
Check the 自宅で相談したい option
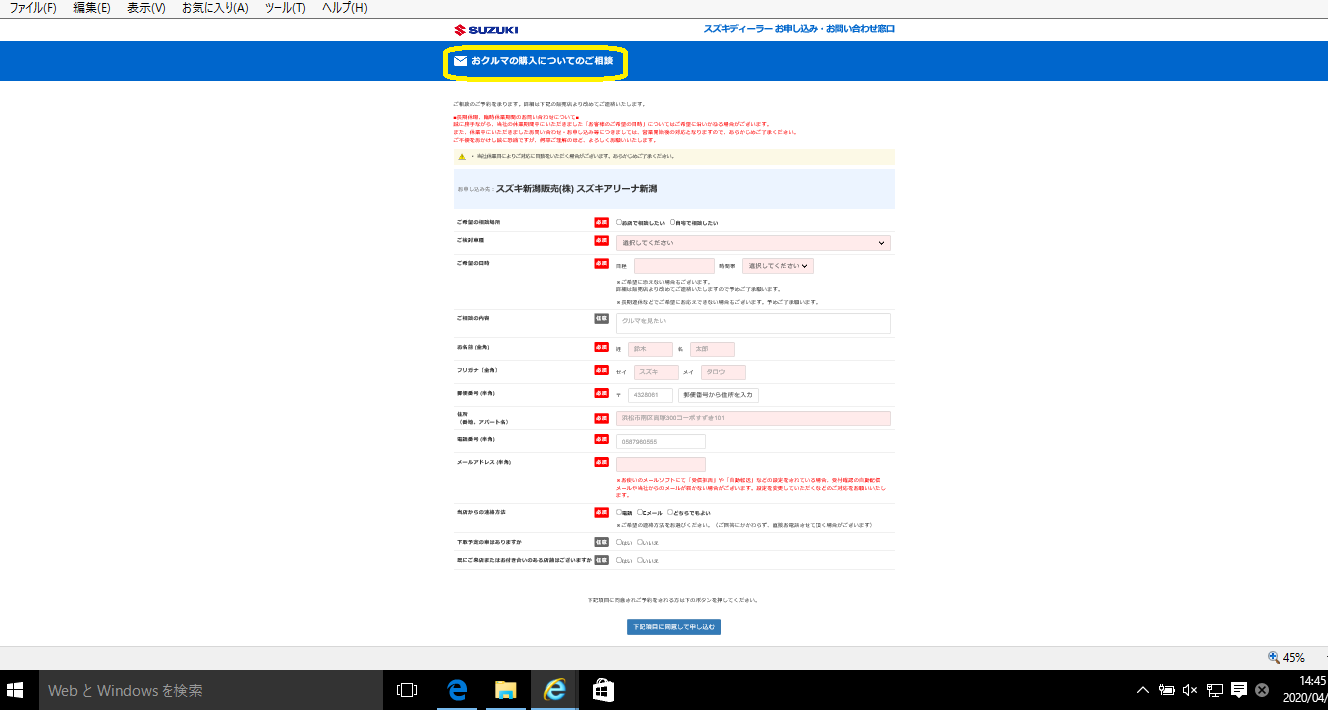[673, 222]
